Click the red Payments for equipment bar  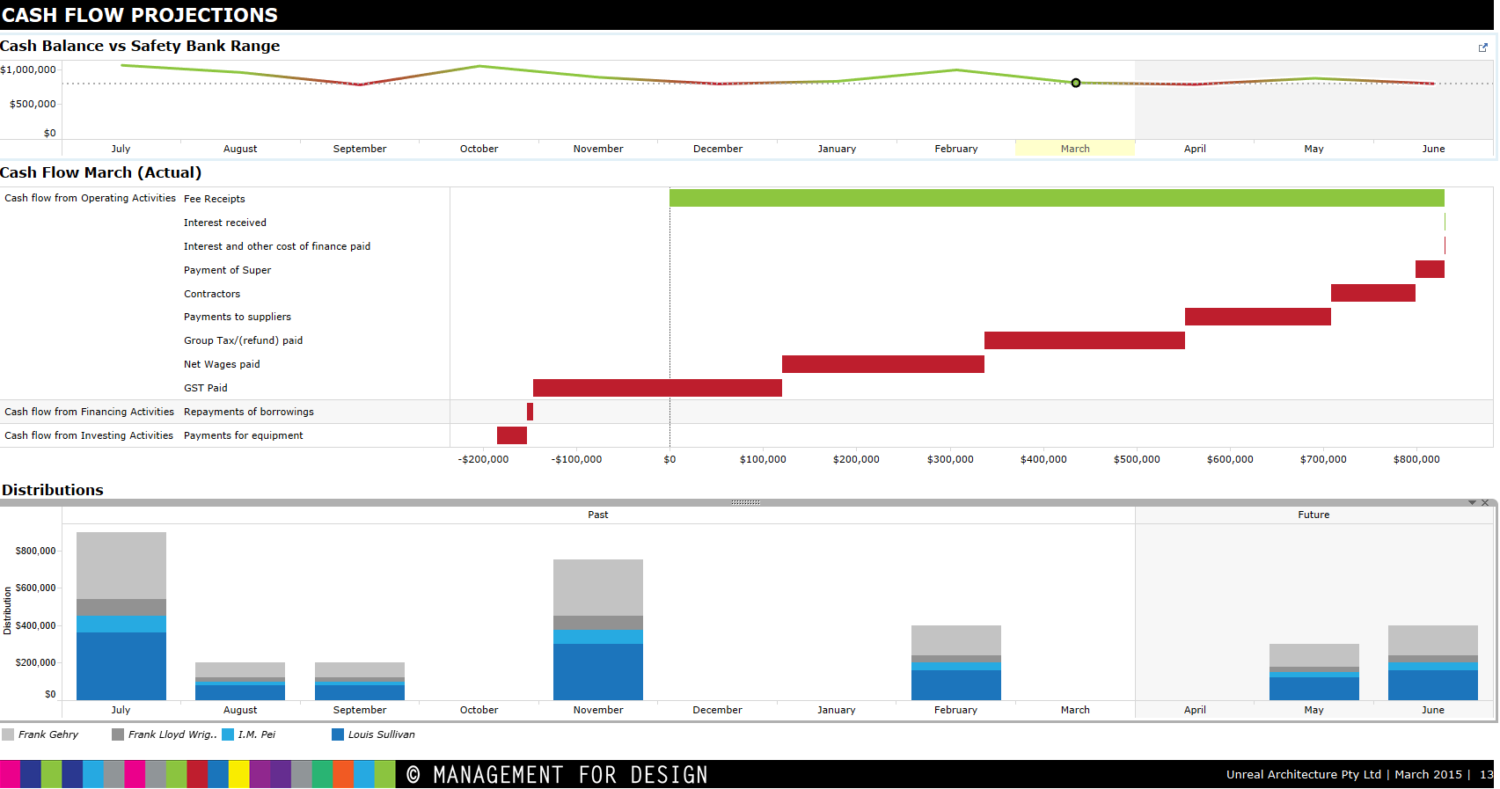click(x=512, y=435)
